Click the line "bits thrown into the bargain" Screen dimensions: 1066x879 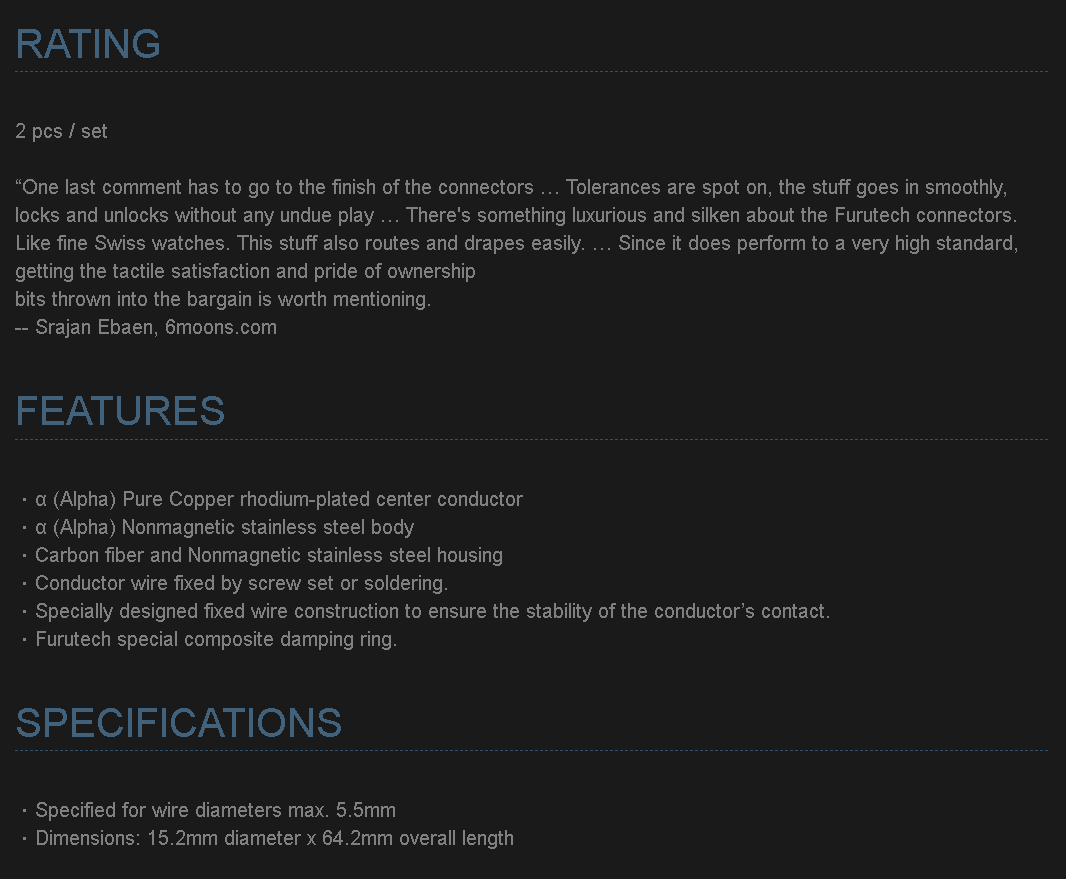(x=223, y=299)
